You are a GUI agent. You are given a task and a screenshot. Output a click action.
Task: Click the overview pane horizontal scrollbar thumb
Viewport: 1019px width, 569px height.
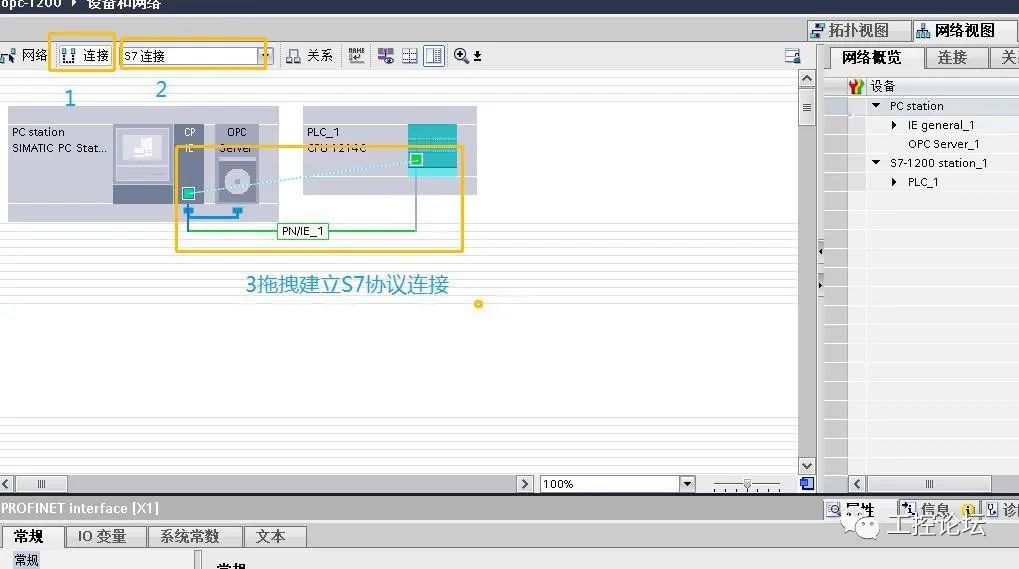pos(929,484)
